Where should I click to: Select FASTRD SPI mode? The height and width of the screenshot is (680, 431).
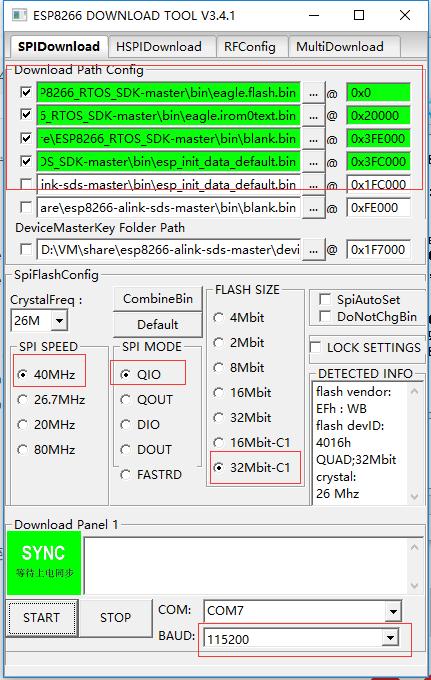tap(151, 475)
